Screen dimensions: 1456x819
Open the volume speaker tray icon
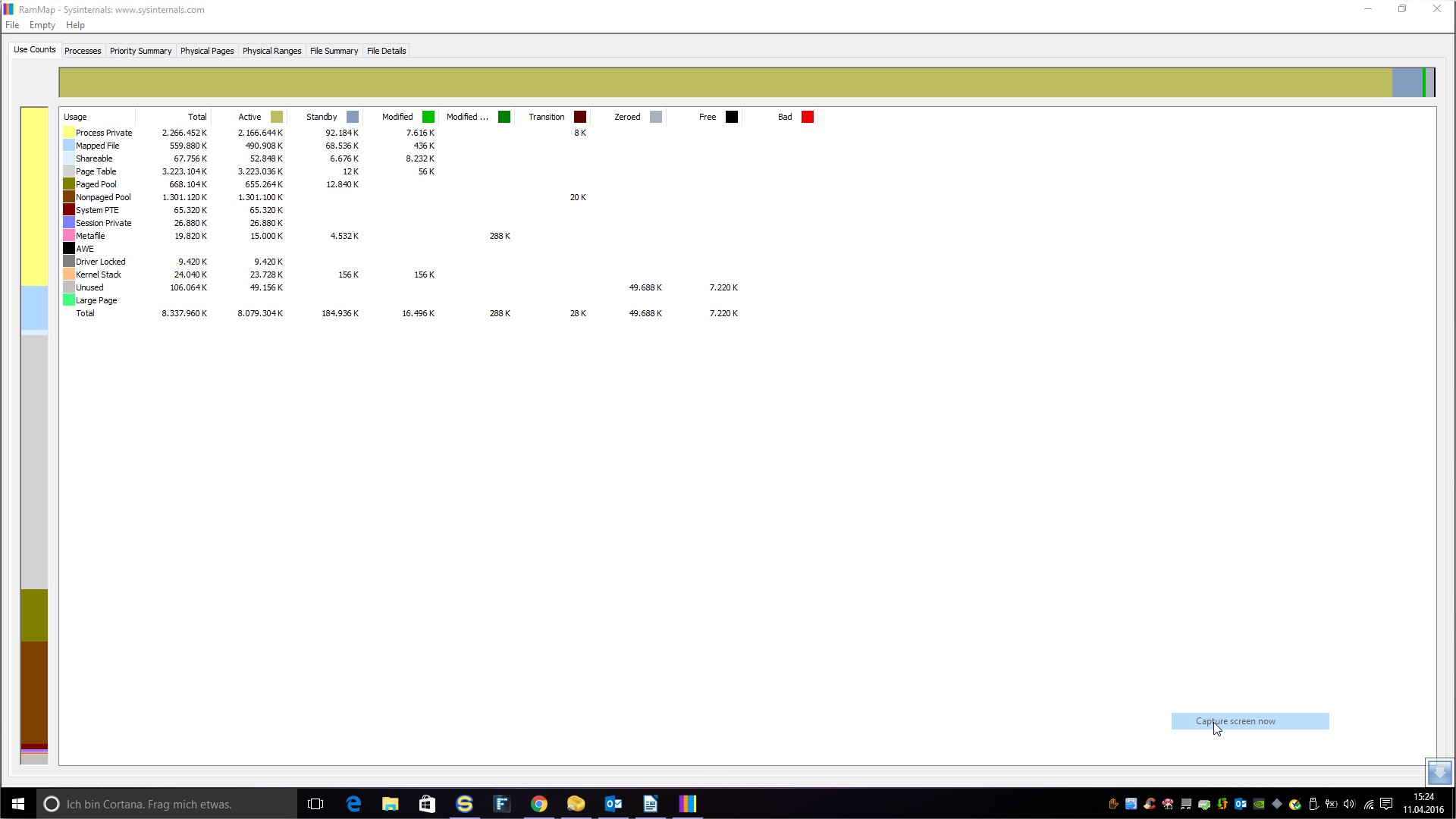pyautogui.click(x=1349, y=804)
